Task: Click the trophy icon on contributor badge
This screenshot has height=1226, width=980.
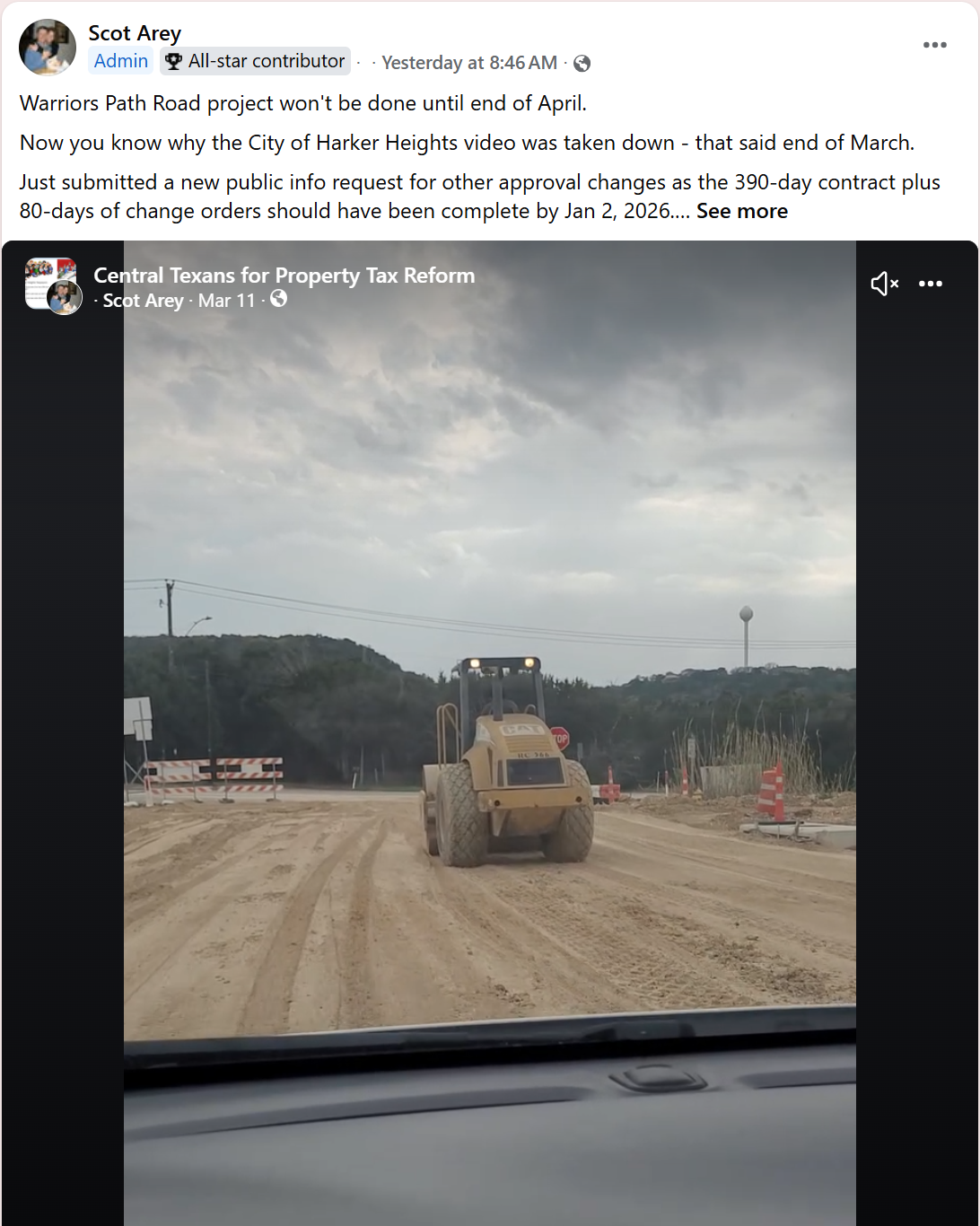Action: coord(174,62)
